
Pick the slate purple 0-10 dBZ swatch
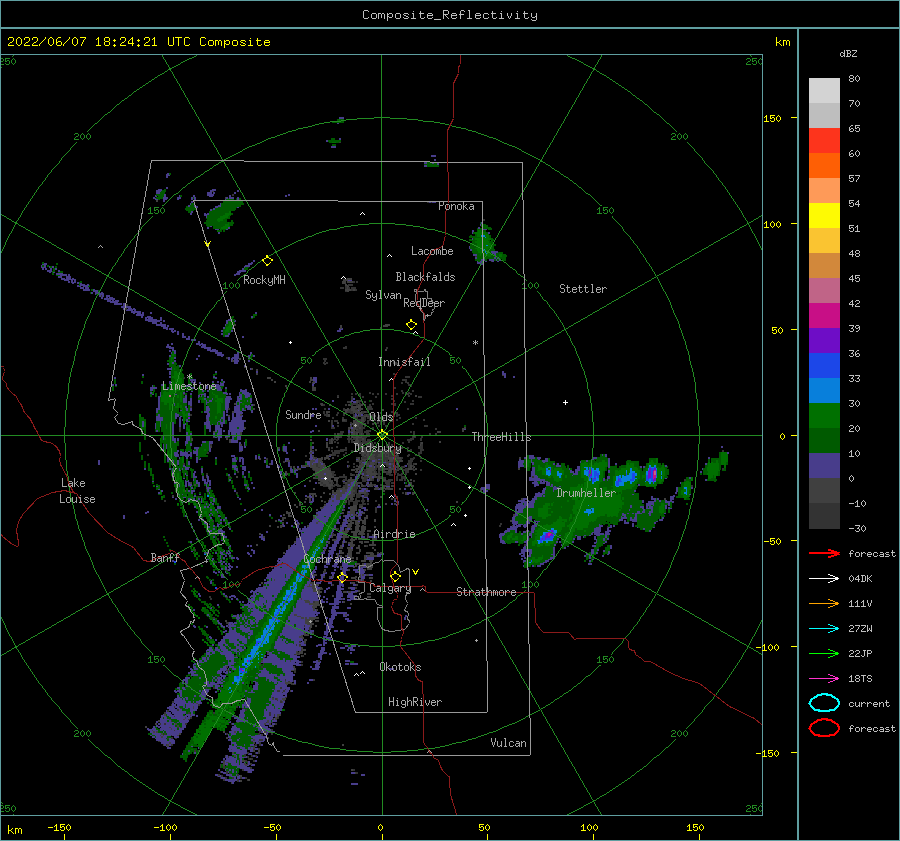824,466
